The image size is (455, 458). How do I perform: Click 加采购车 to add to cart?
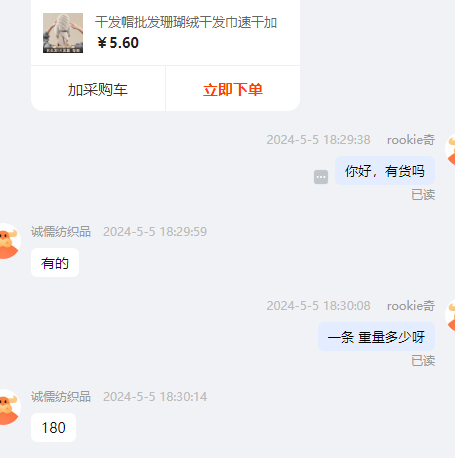98,89
